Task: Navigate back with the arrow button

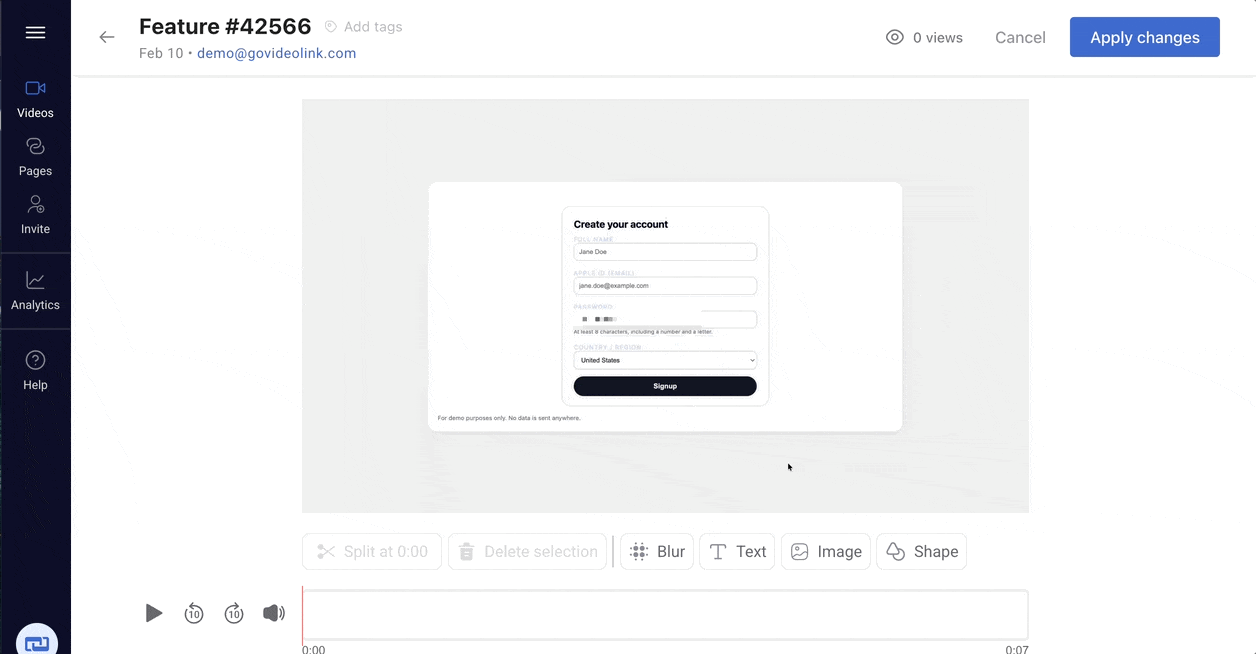Action: click(x=107, y=37)
